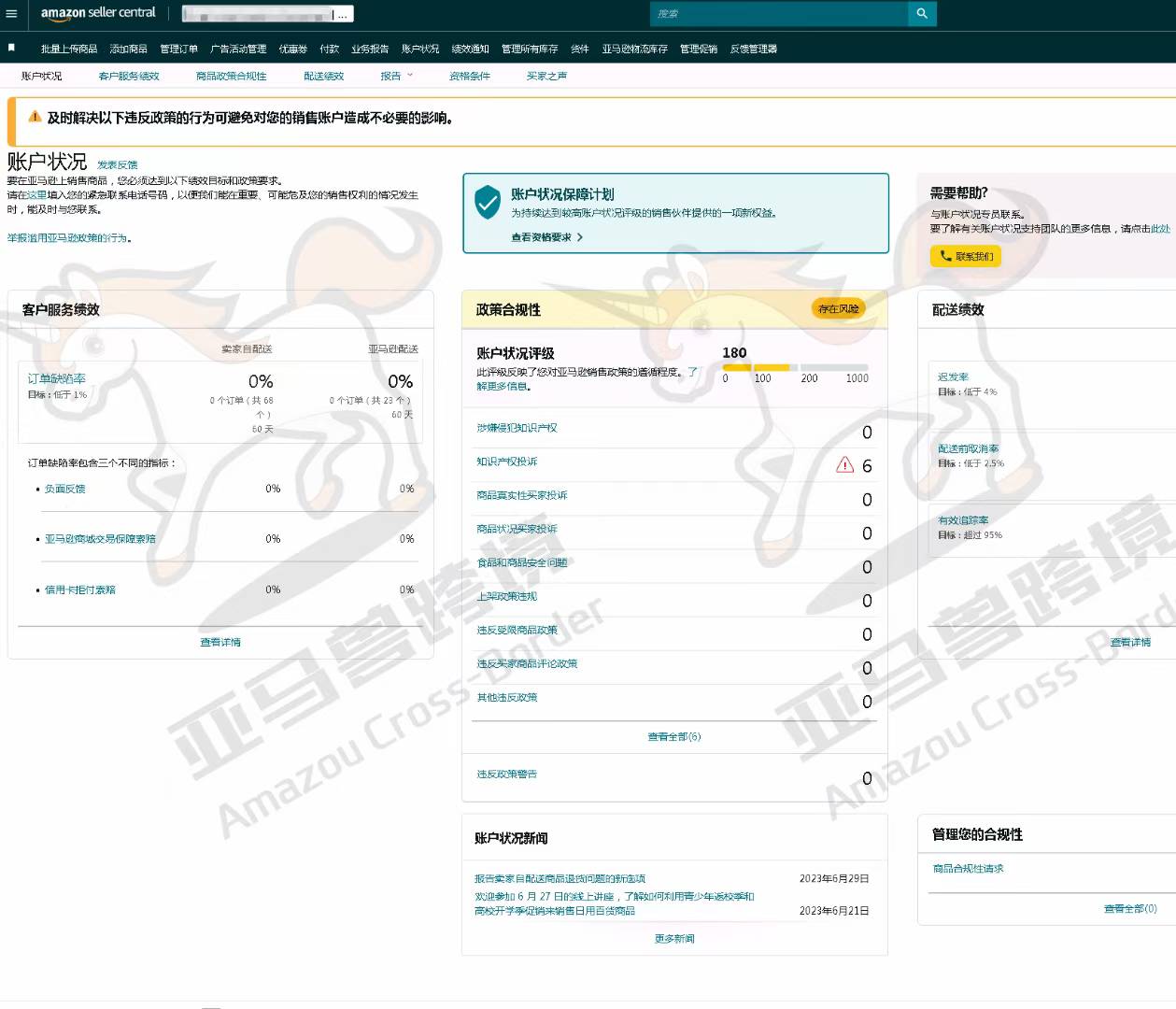
Task: Open the 商品合规性请求 link
Action: pyautogui.click(x=969, y=868)
